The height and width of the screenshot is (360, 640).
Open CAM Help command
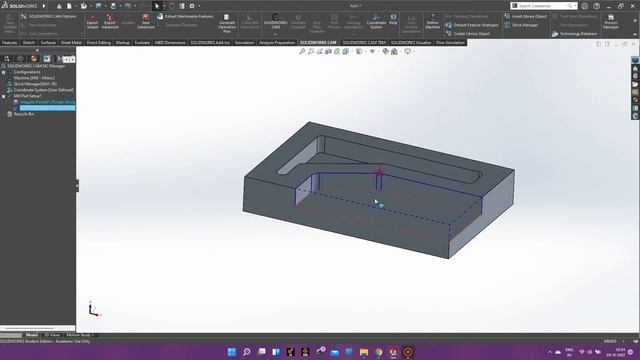click(393, 19)
